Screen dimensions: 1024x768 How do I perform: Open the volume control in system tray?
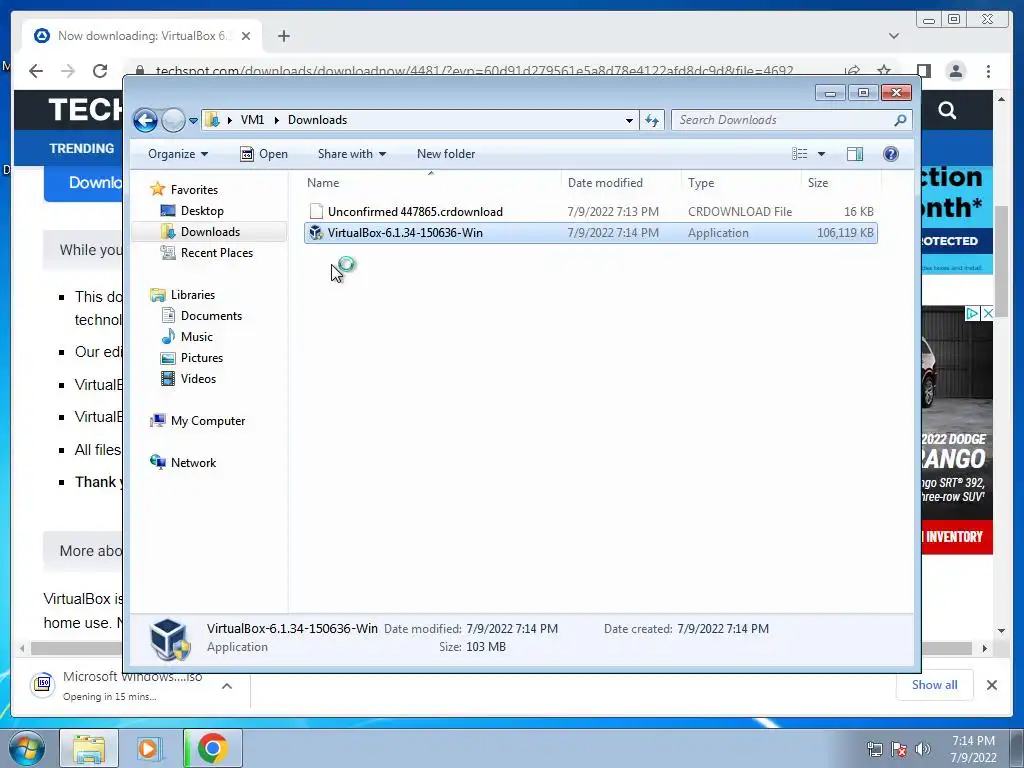(923, 749)
